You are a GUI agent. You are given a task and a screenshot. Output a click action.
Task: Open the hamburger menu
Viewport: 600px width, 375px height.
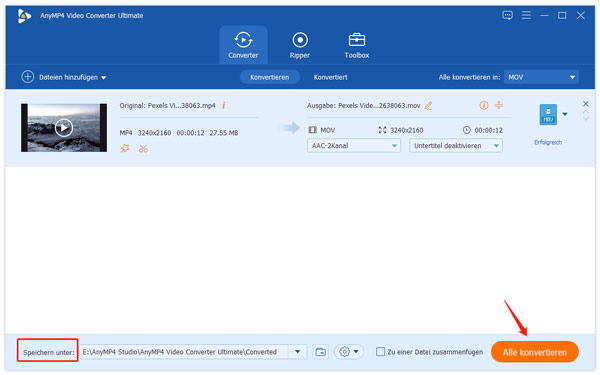point(526,15)
